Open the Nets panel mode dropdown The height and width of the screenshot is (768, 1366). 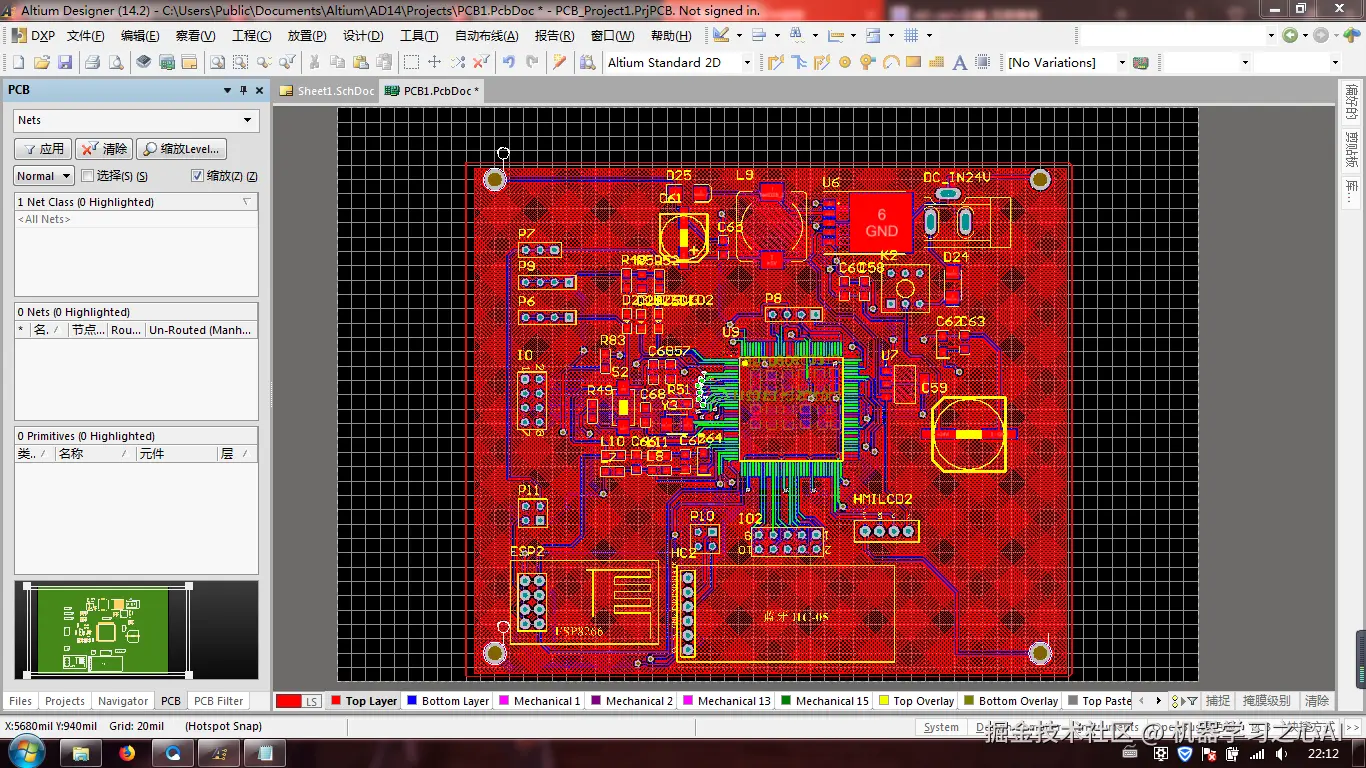click(x=247, y=120)
